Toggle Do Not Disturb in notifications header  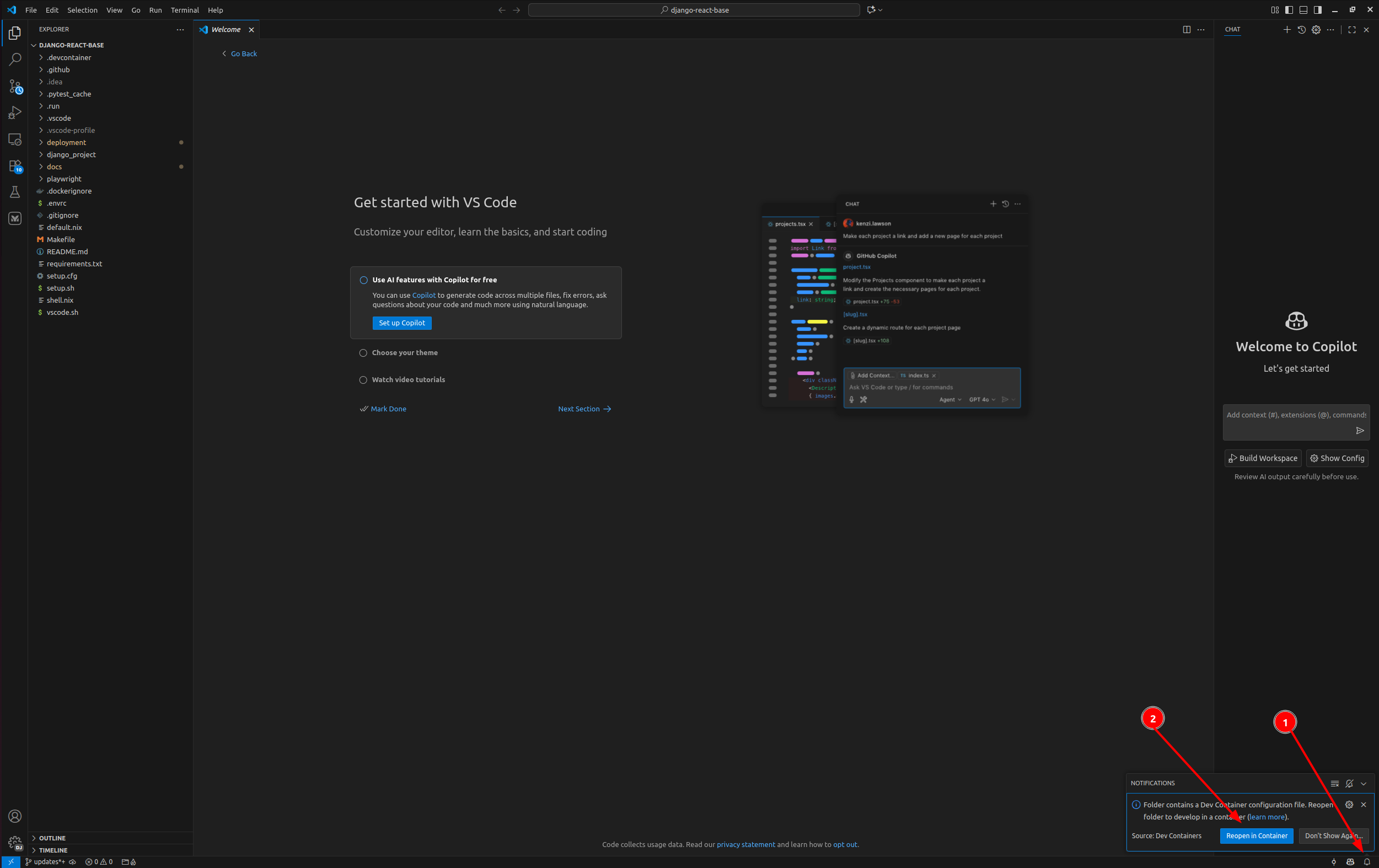[1349, 783]
